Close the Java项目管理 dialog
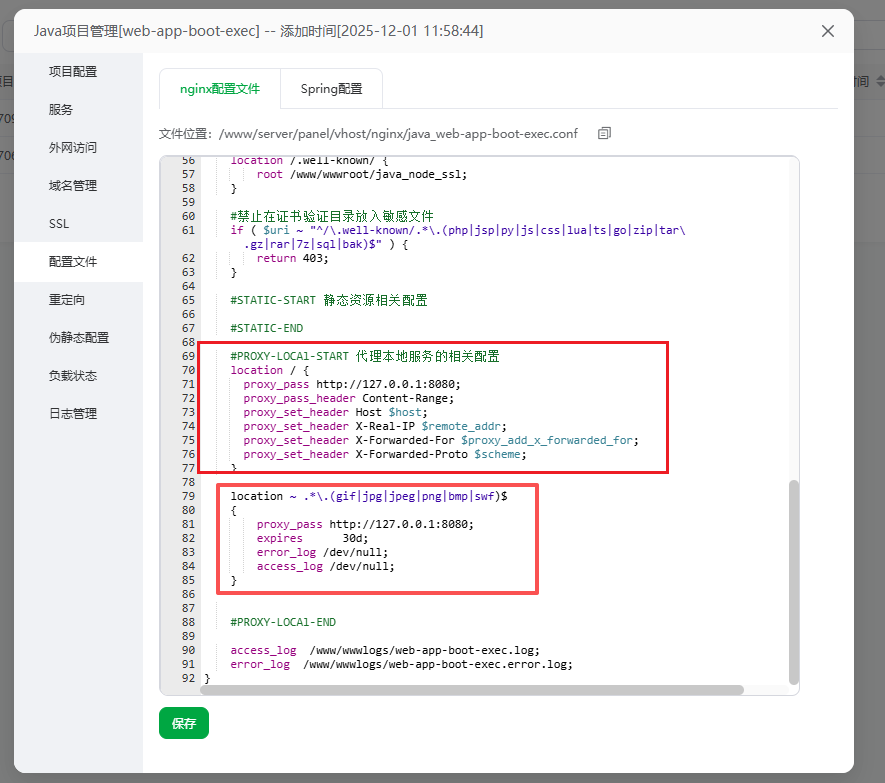 [x=827, y=31]
